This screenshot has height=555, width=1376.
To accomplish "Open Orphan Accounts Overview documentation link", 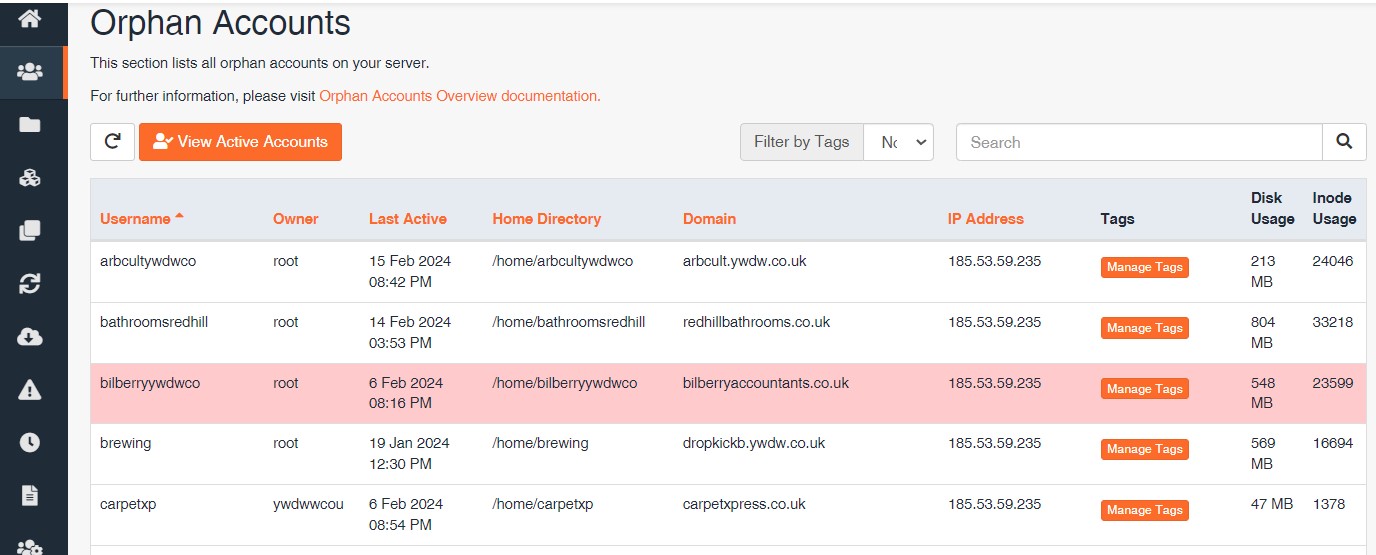I will point(460,96).
